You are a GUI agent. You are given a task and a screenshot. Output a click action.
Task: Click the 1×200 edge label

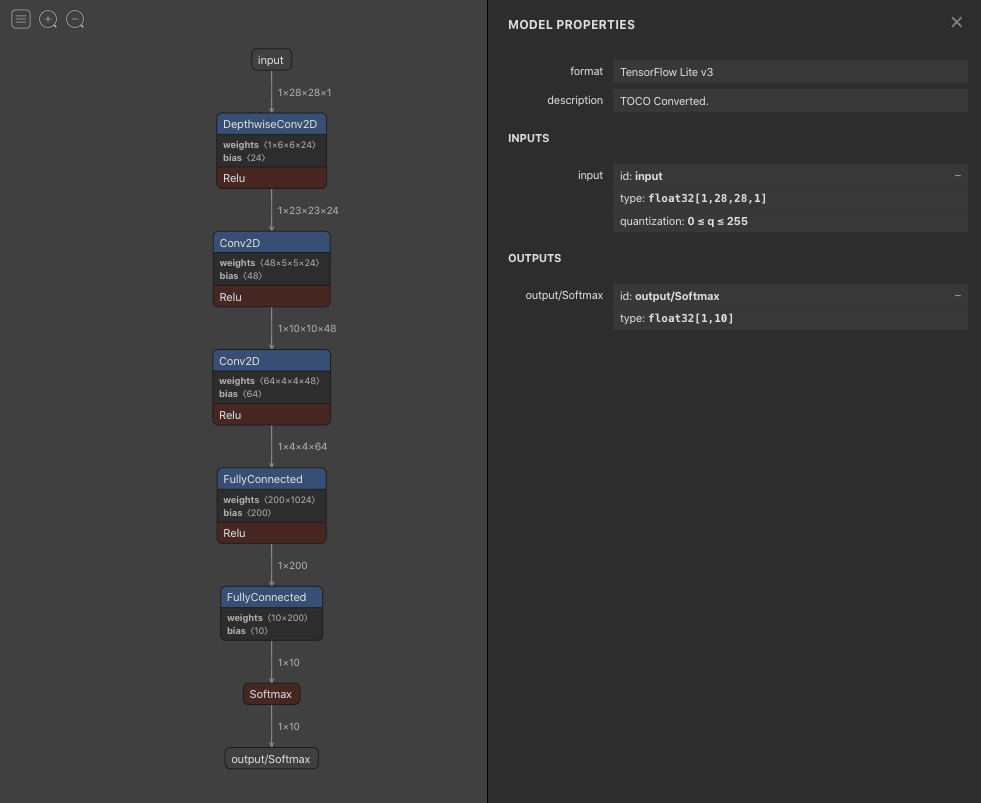(292, 565)
